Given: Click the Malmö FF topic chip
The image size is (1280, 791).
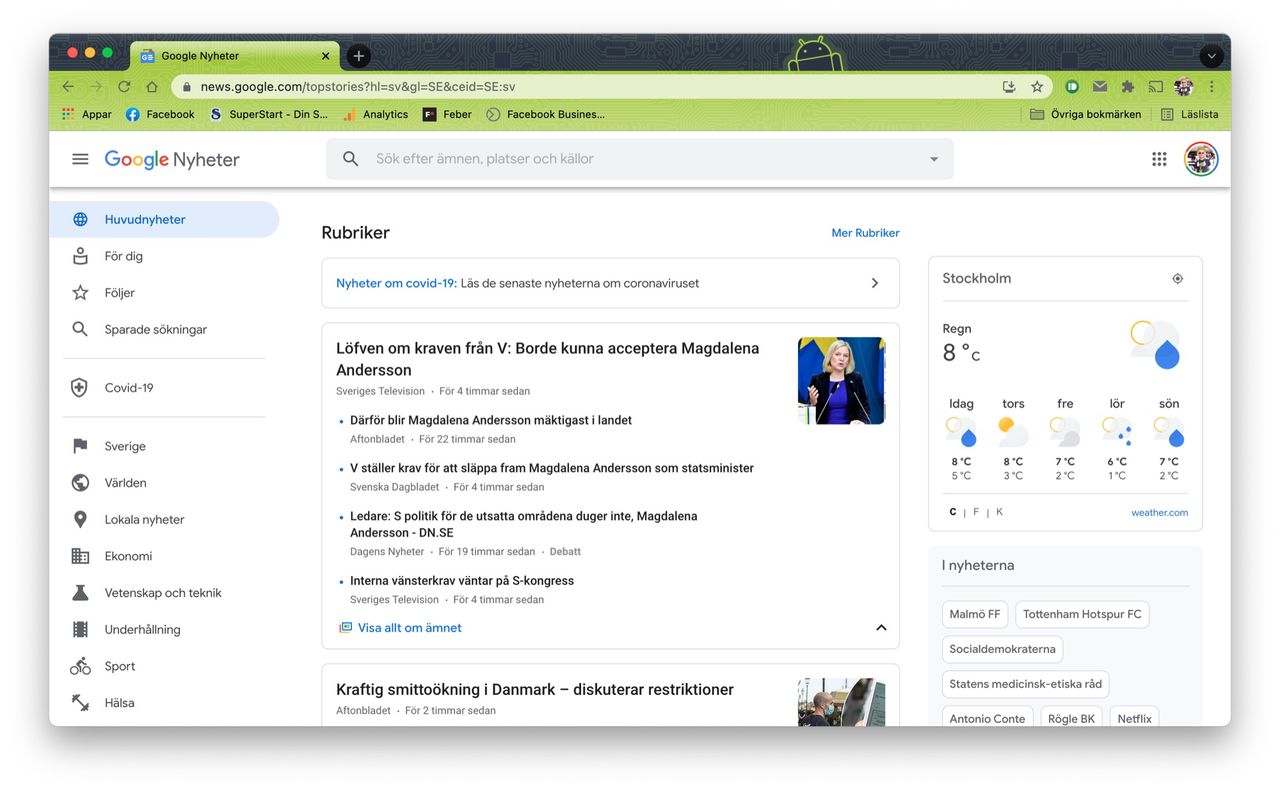Looking at the screenshot, I should tap(974, 614).
